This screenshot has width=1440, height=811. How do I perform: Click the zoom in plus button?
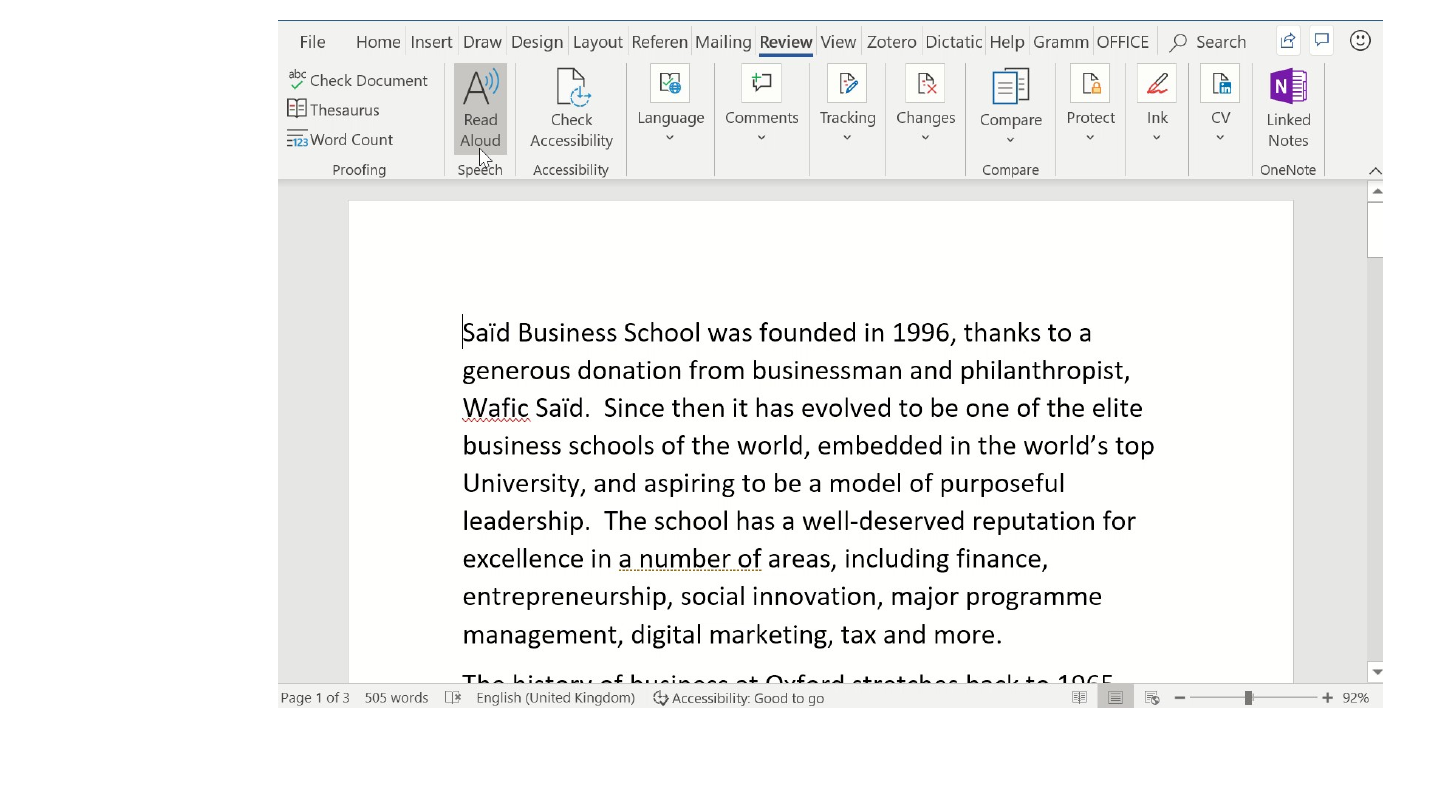[1327, 698]
